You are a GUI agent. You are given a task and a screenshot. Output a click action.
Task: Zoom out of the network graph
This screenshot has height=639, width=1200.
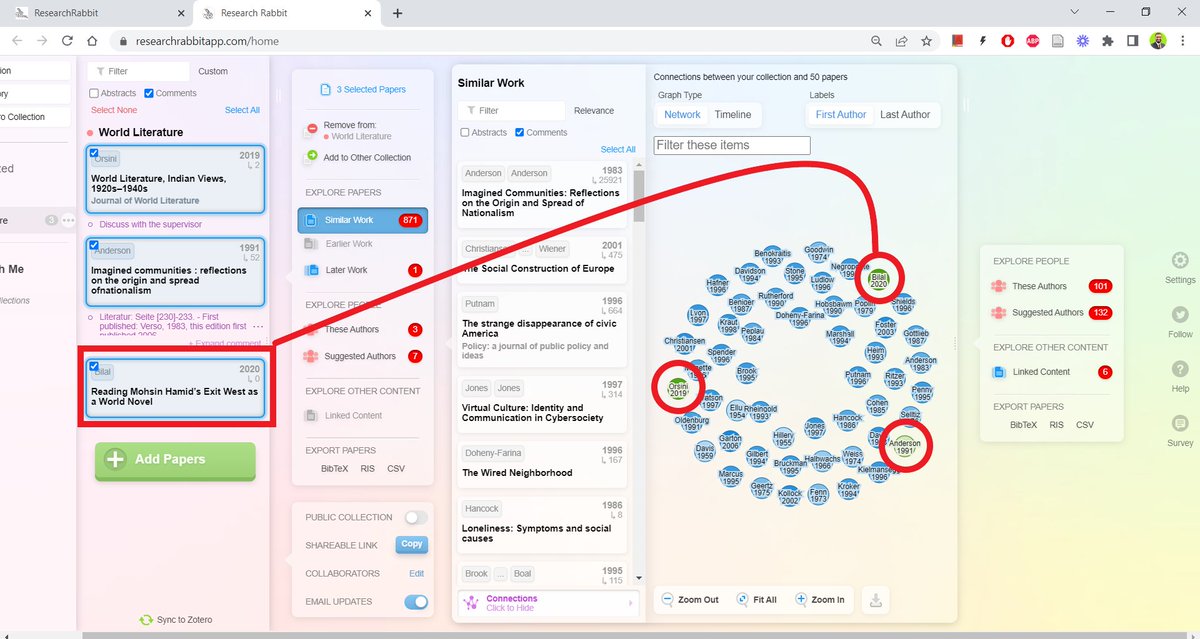[689, 600]
